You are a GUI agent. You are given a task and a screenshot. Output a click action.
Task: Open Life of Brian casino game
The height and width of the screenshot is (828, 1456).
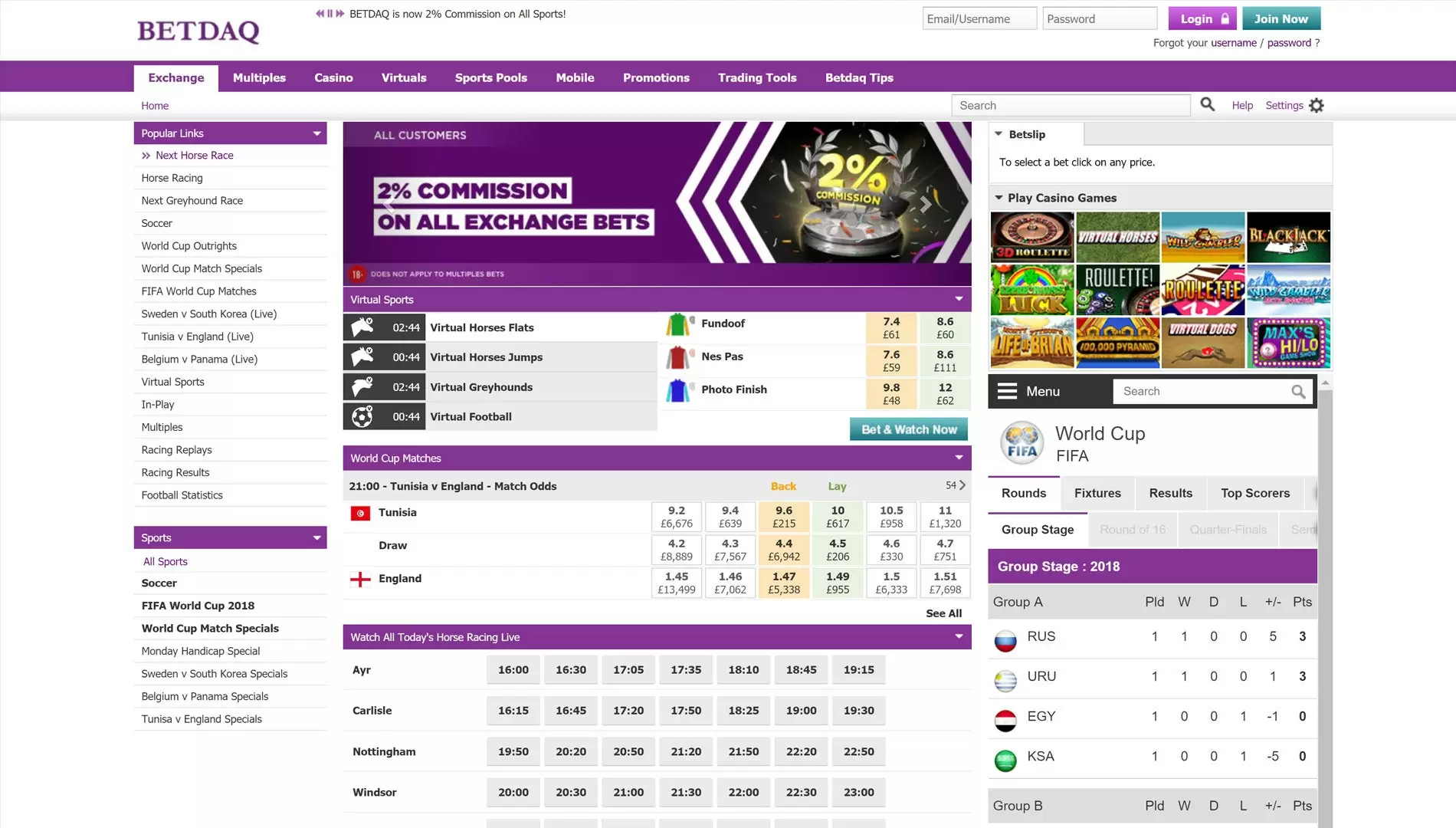coord(1032,343)
